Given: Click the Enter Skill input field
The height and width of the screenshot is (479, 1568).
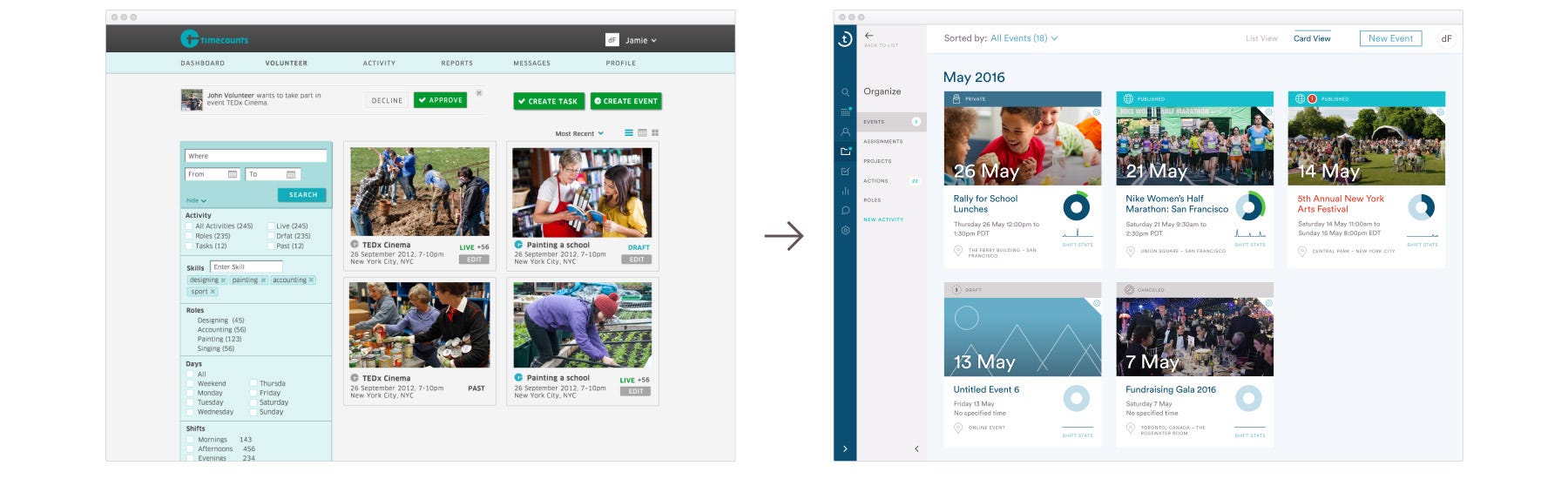Looking at the screenshot, I should pos(247,266).
